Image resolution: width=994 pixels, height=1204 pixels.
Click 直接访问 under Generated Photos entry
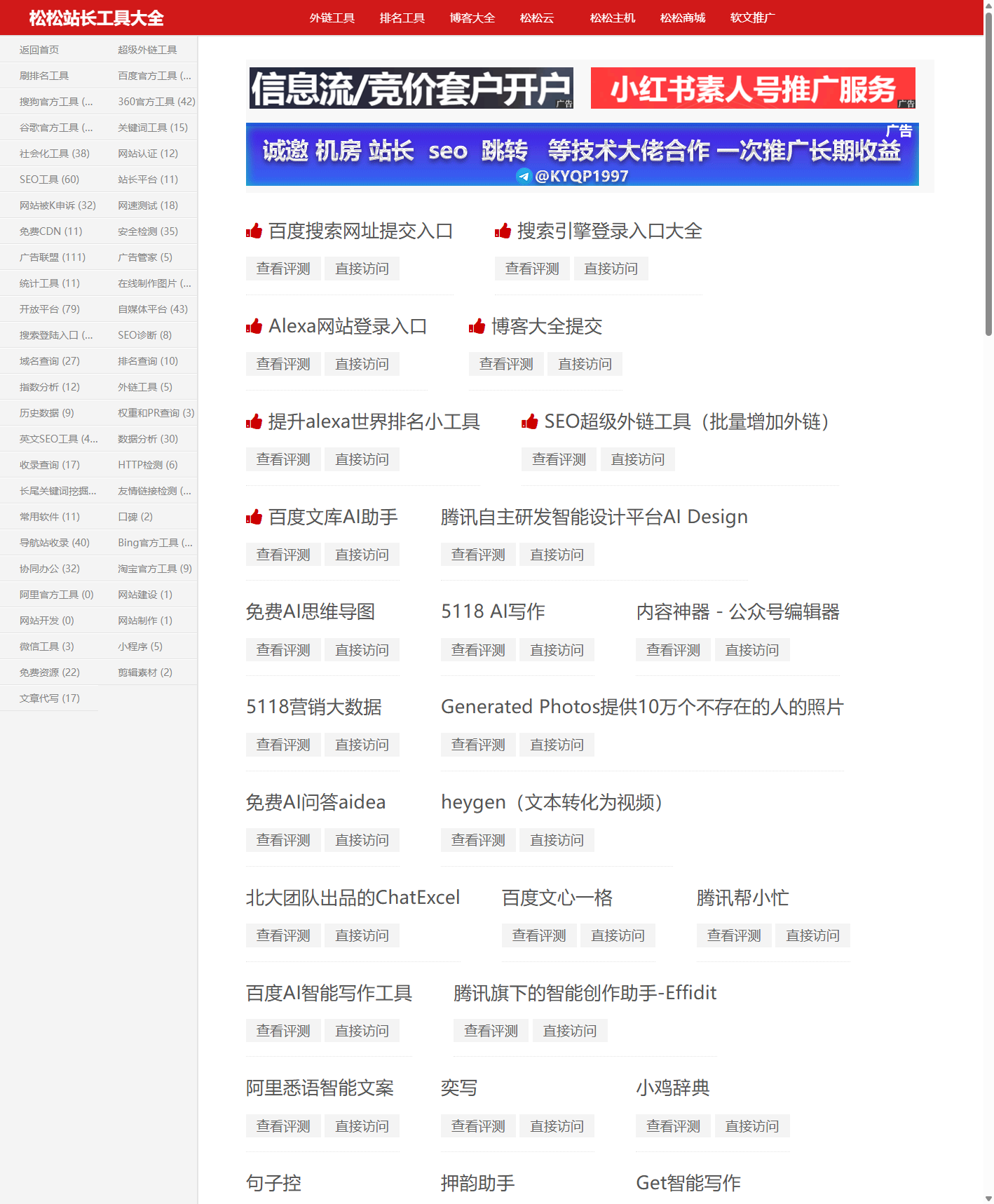557,745
